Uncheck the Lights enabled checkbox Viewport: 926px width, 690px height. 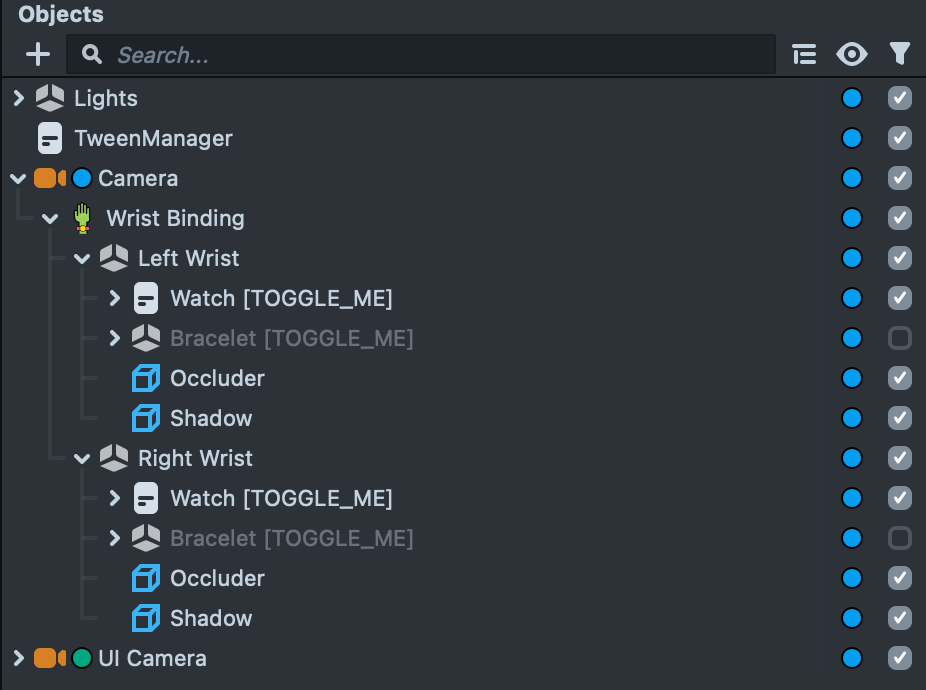tap(900, 98)
